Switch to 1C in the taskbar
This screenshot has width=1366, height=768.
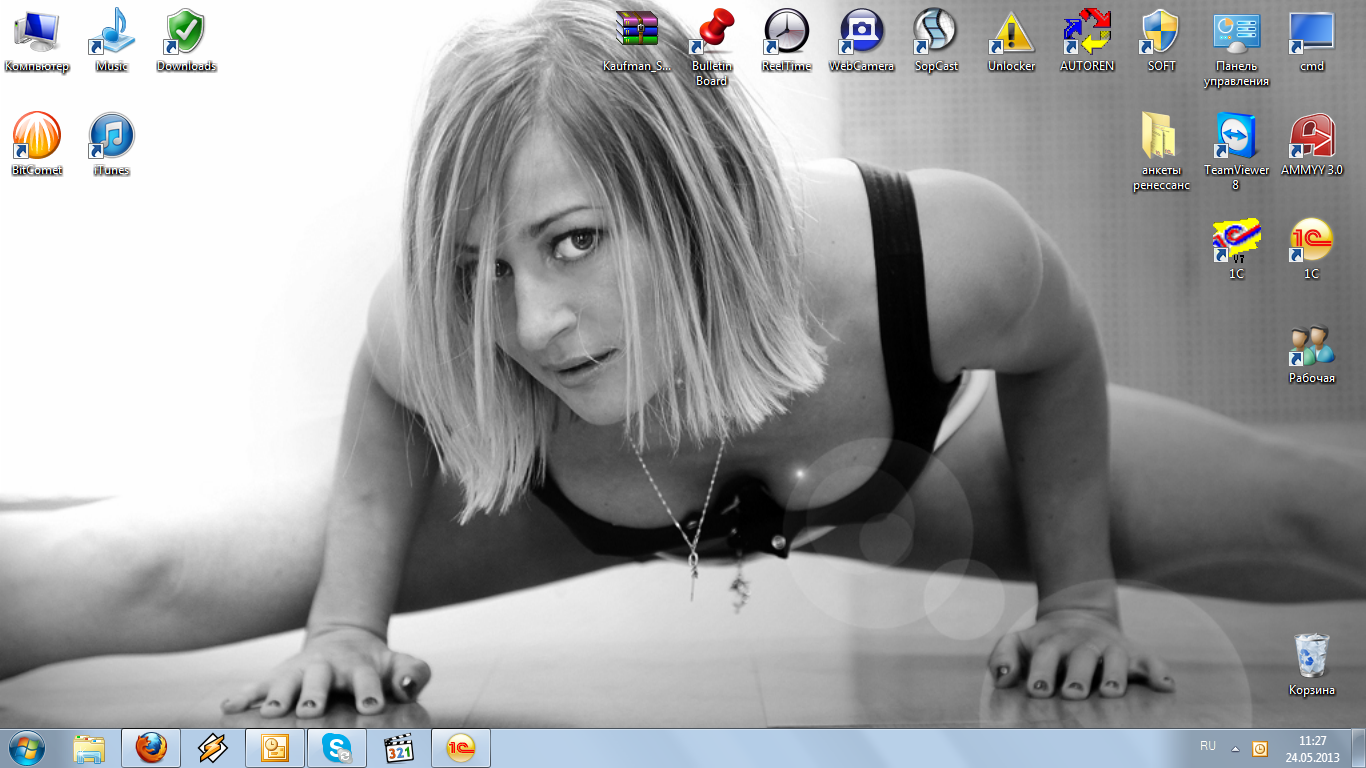461,748
